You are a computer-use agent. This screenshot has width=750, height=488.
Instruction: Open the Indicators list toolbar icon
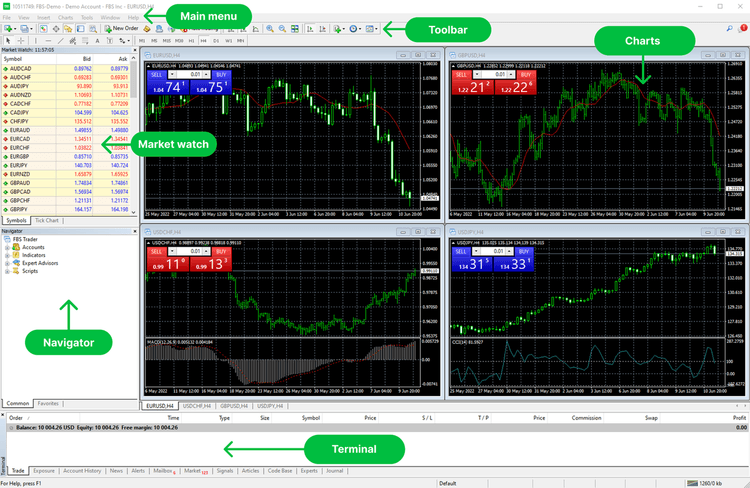tap(337, 29)
